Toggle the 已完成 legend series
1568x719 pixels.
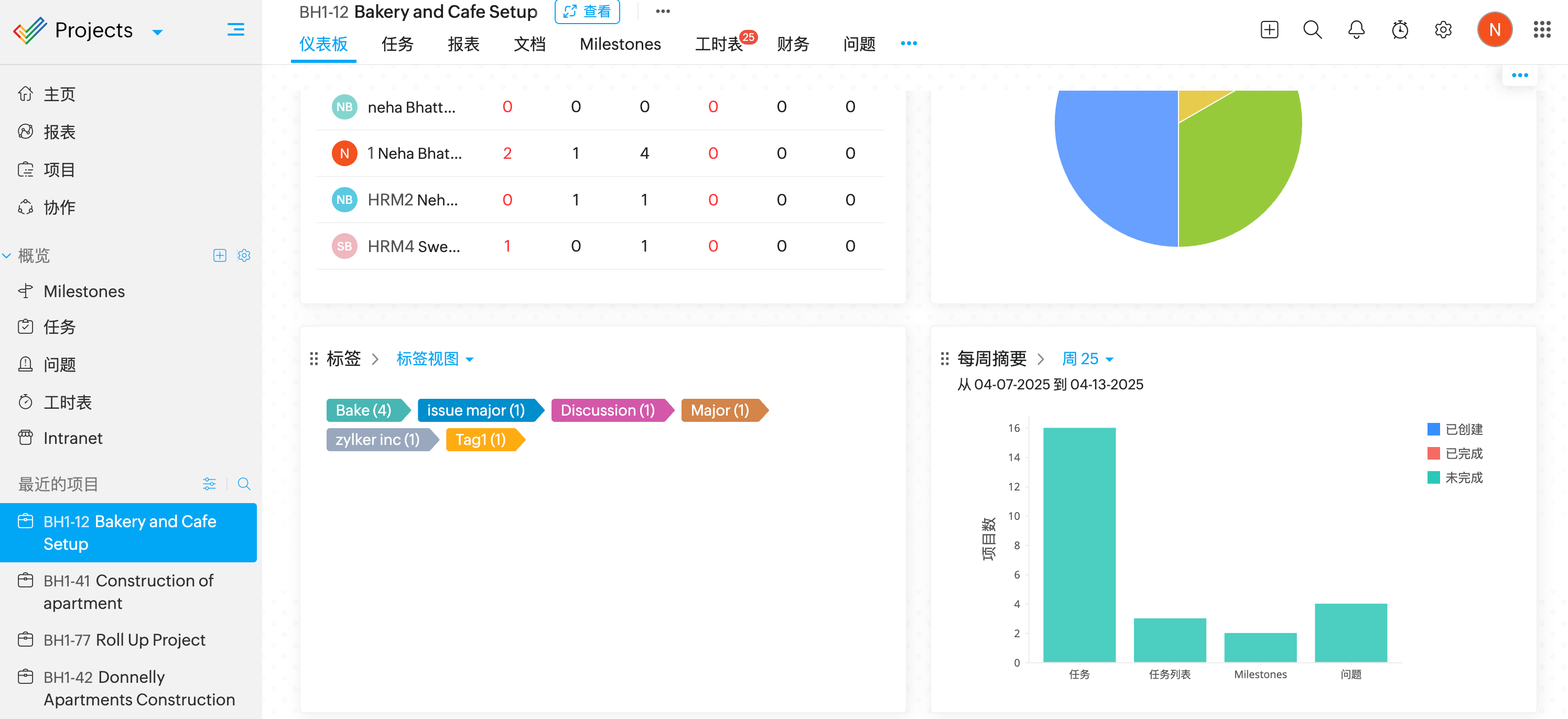[x=1454, y=454]
